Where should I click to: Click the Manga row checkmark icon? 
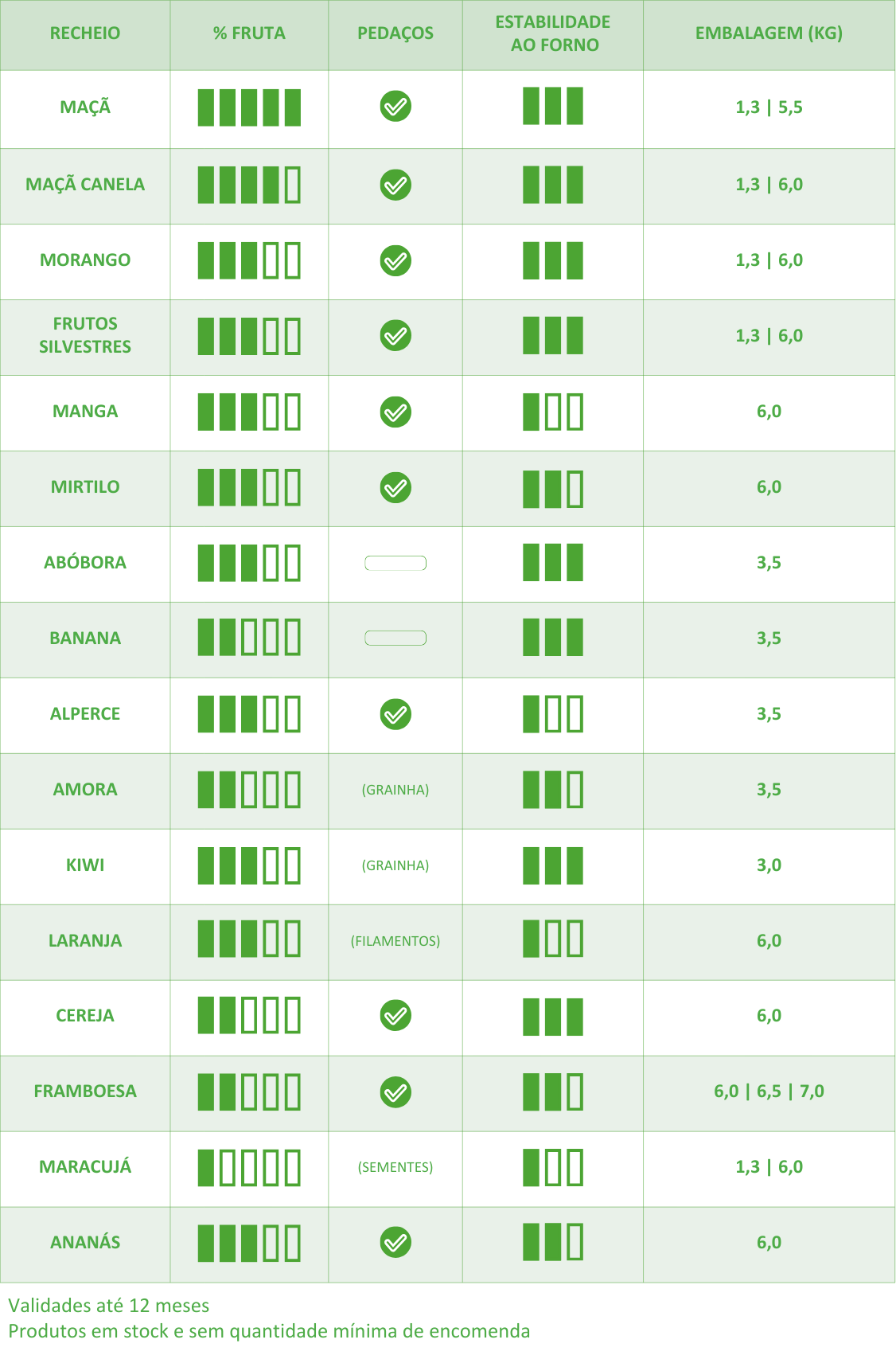tap(395, 412)
